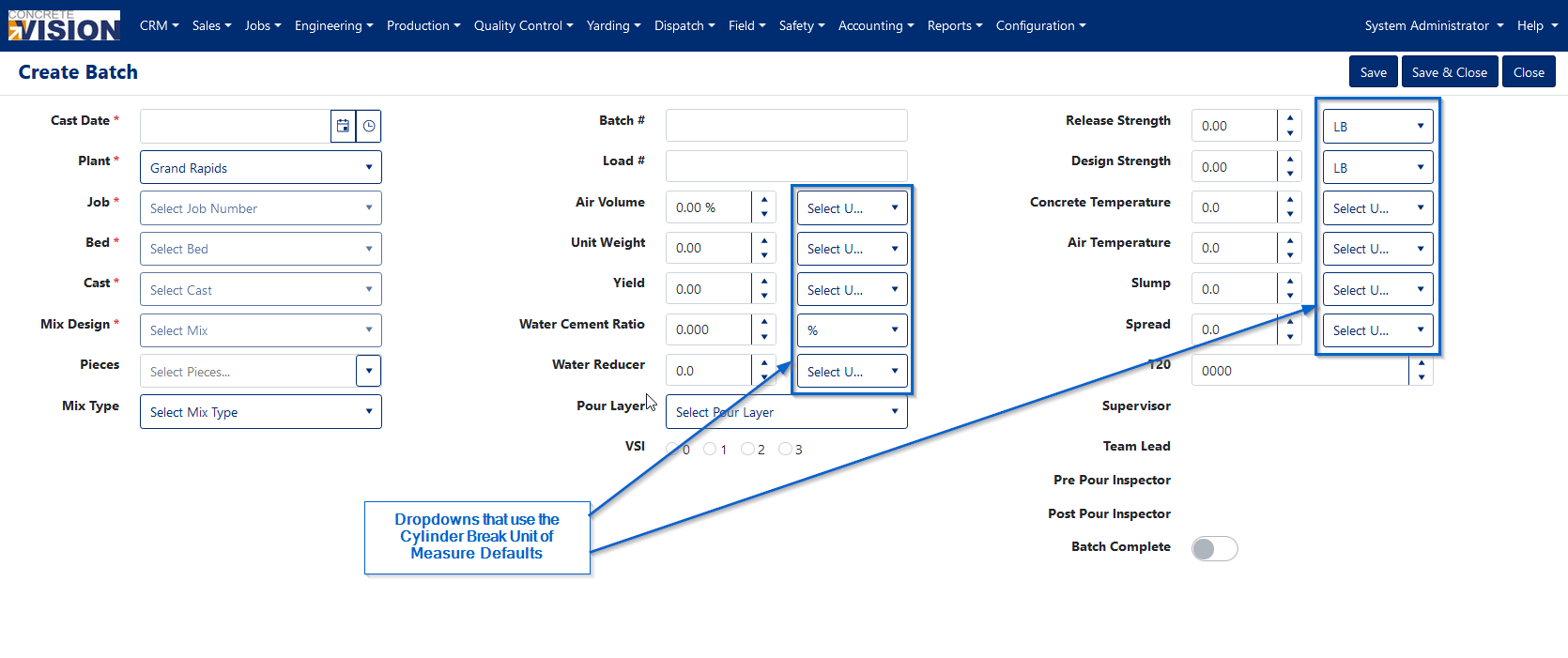Open the Quality Control menu
The image size is (1568, 658).
click(x=523, y=25)
